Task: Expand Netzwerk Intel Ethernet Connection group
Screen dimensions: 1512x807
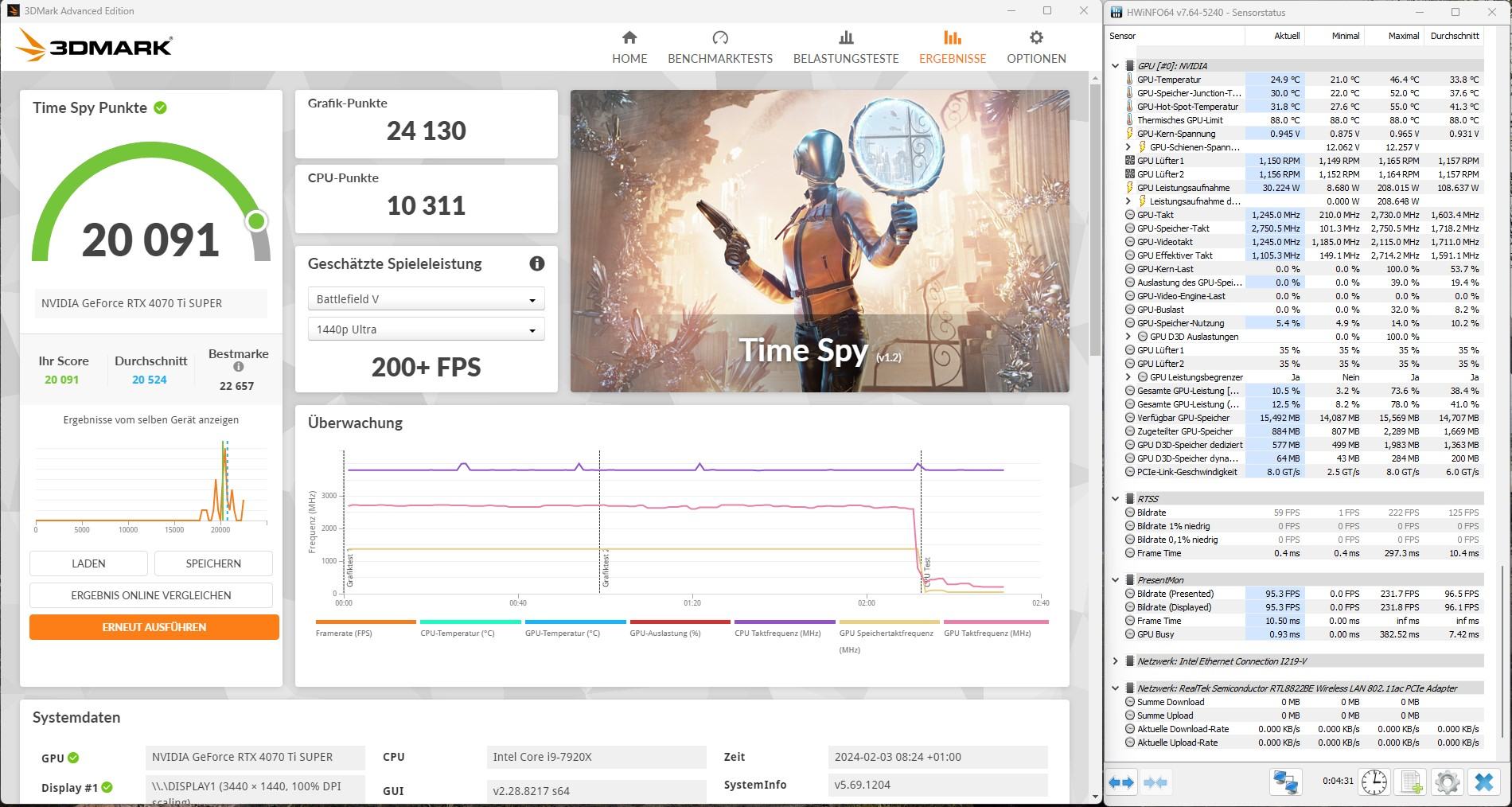Action: pos(1115,661)
